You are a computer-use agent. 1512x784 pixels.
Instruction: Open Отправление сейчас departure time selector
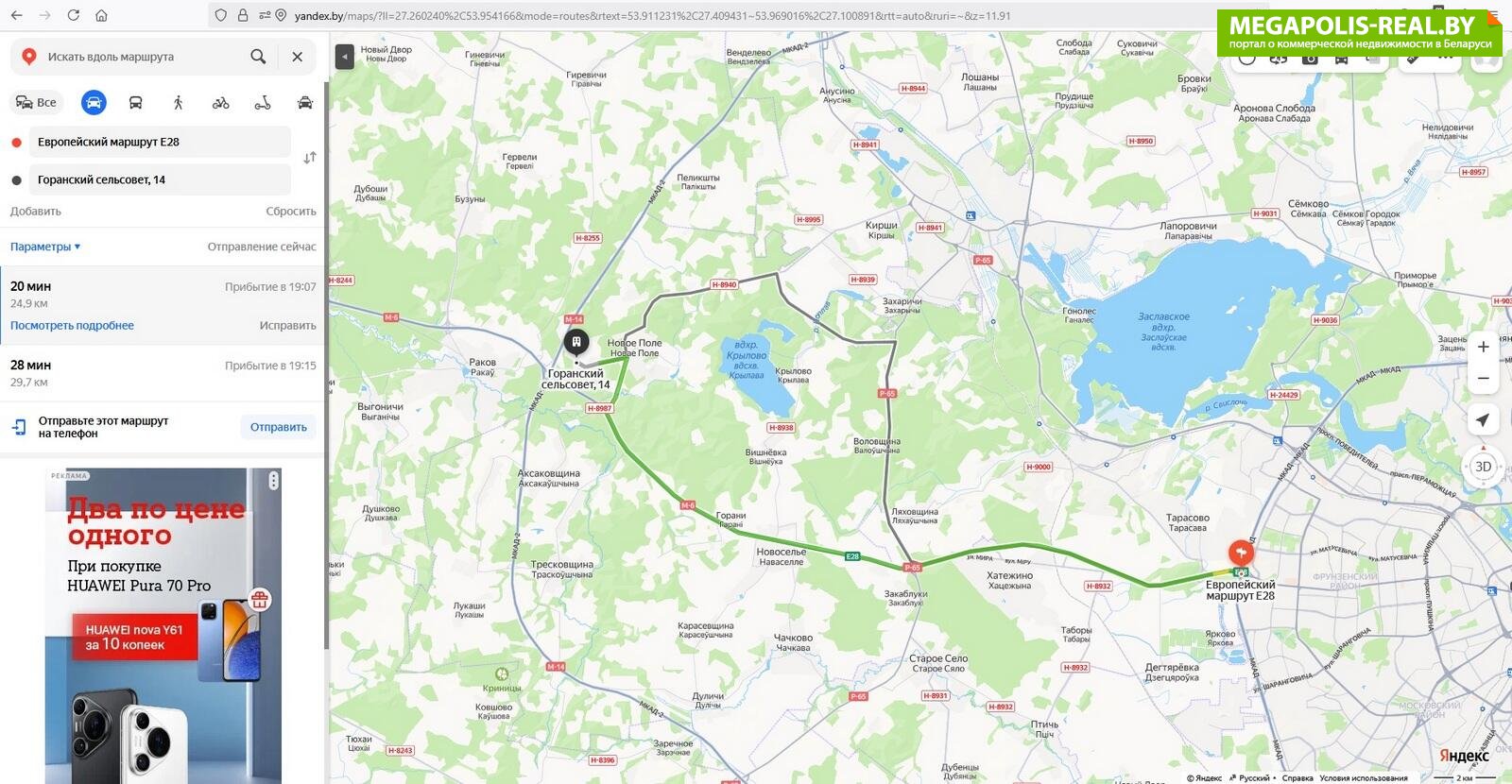point(262,247)
